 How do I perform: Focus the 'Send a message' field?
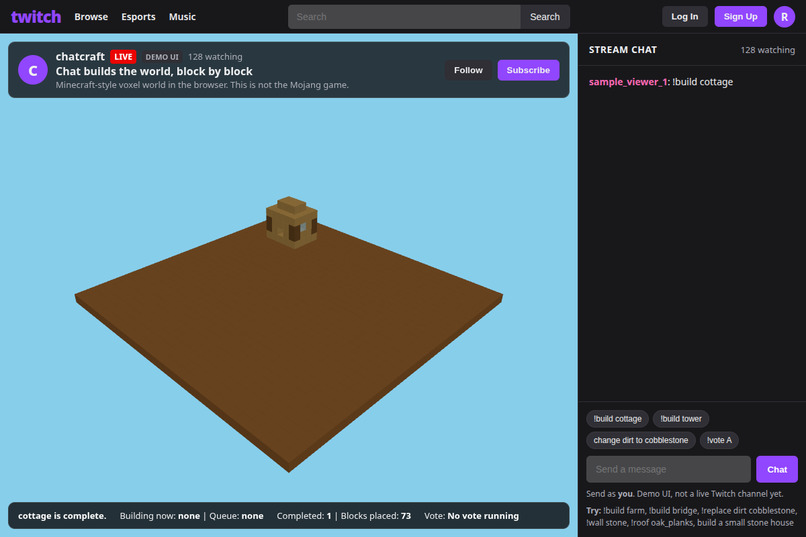[668, 469]
